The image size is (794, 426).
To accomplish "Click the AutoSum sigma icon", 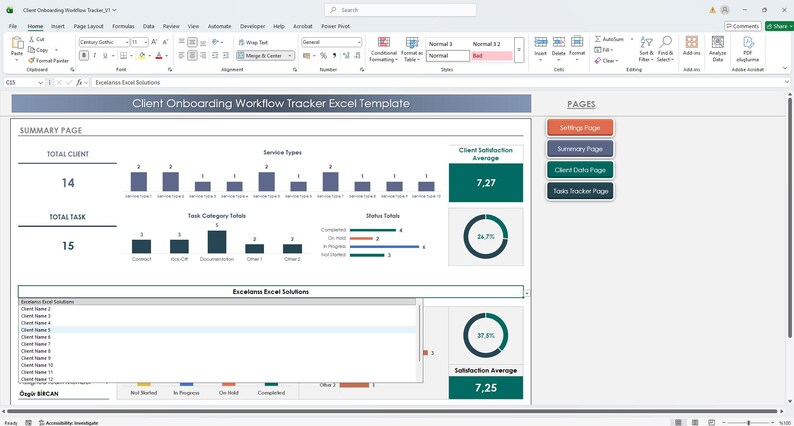I will point(598,39).
